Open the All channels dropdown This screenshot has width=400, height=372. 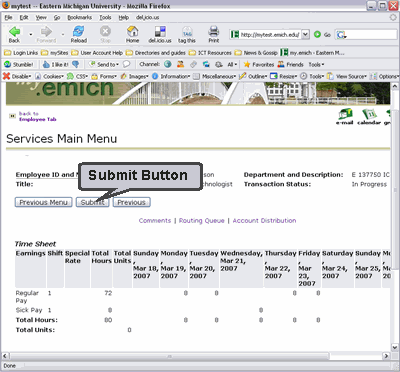pos(232,64)
